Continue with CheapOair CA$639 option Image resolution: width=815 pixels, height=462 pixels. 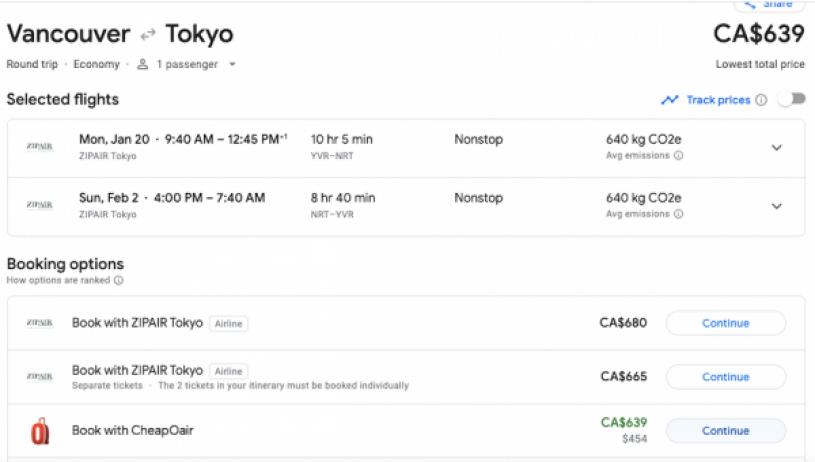(725, 431)
